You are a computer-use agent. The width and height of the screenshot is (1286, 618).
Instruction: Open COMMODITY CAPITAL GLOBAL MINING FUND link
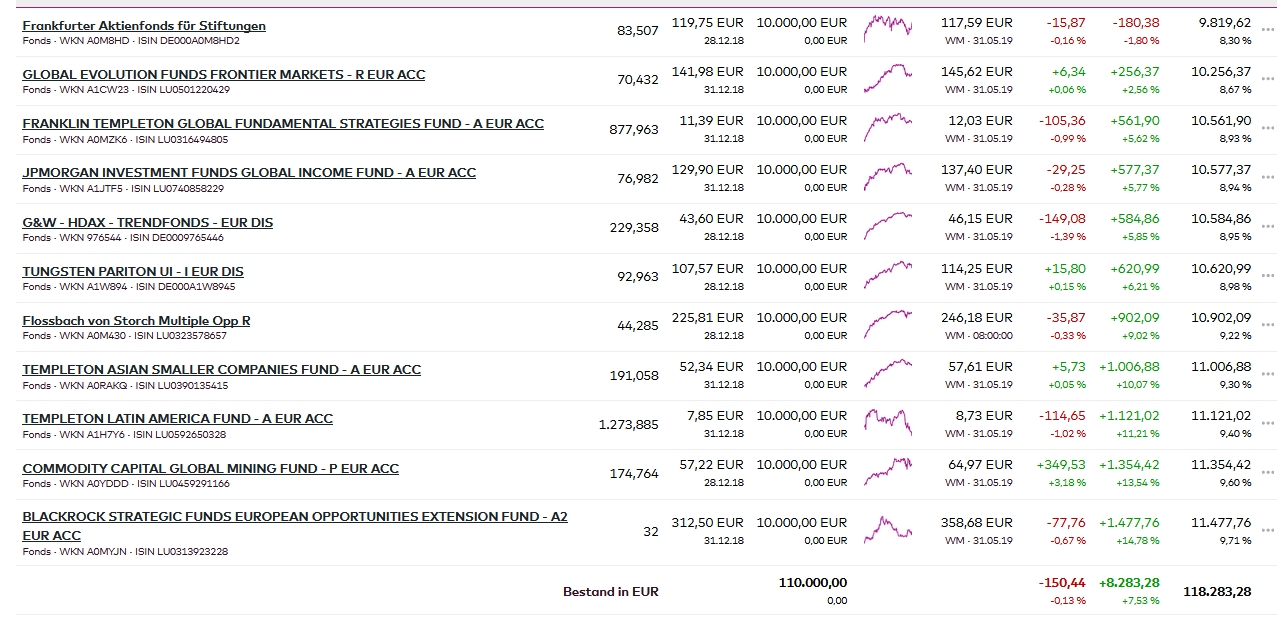tap(210, 469)
